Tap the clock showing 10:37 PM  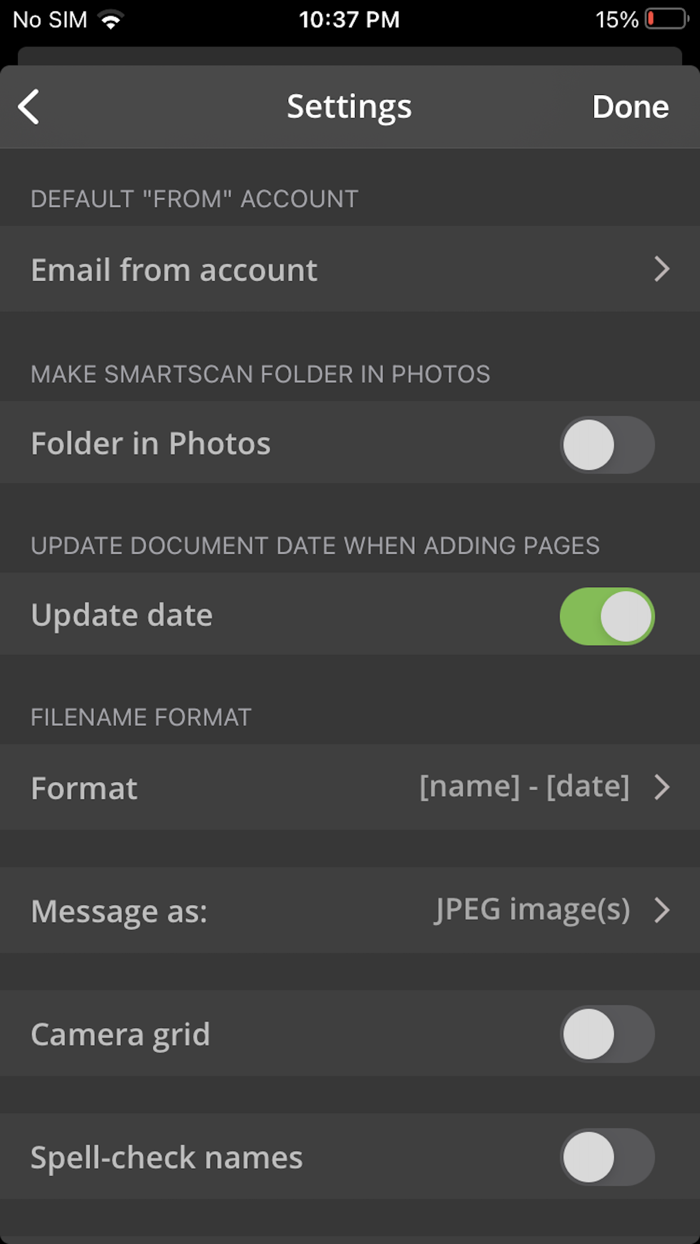pos(349,18)
